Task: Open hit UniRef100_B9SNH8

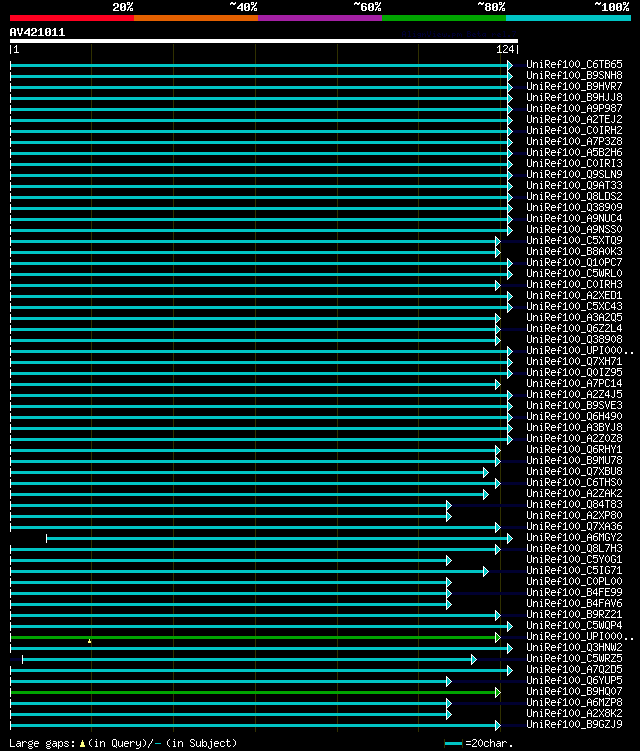Action: coord(574,75)
